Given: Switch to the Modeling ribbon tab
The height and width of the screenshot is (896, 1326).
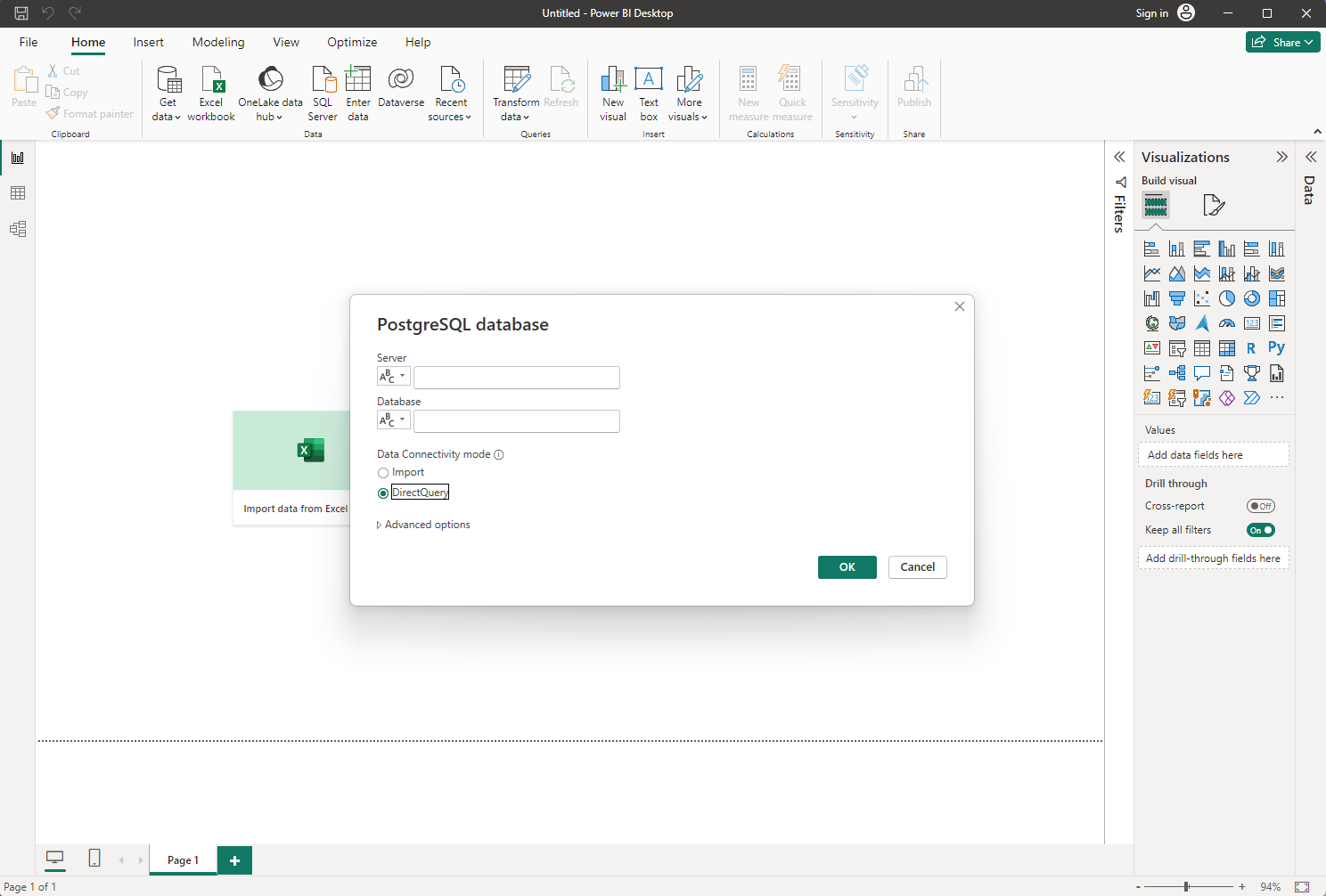Looking at the screenshot, I should 218,42.
